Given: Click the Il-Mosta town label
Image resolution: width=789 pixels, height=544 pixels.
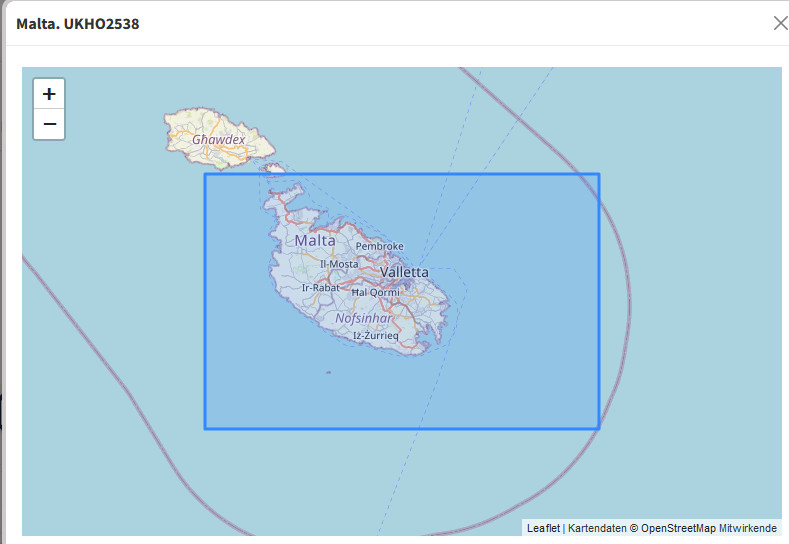Looking at the screenshot, I should pyautogui.click(x=339, y=264).
